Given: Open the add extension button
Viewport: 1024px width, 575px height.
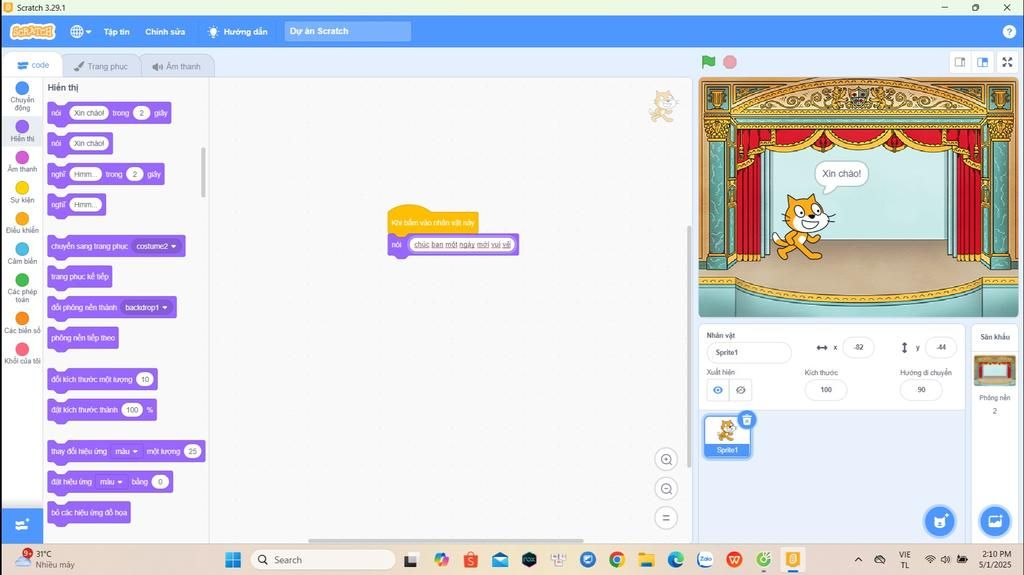Looking at the screenshot, I should 21,524.
